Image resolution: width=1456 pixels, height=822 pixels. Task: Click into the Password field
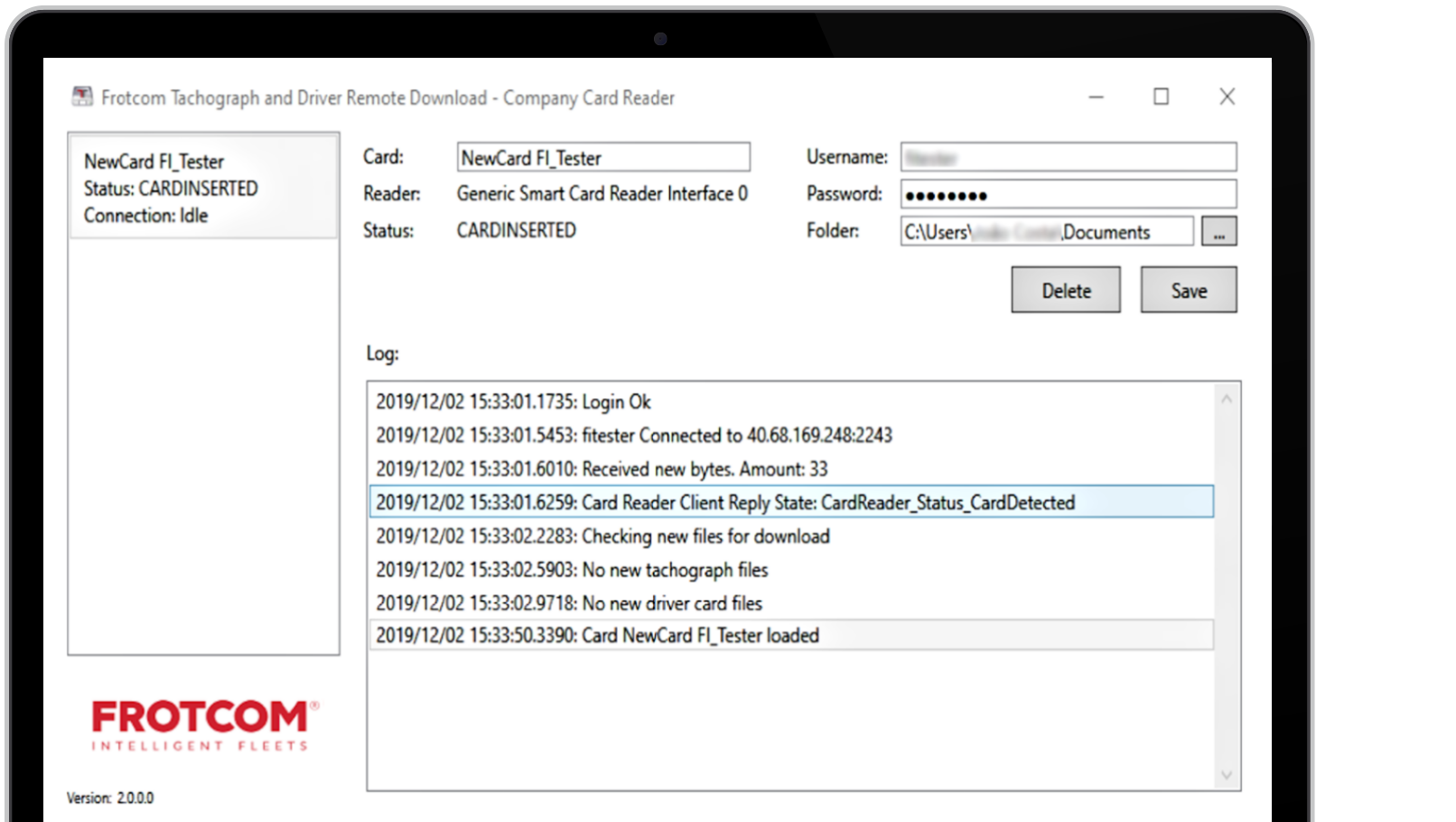1069,194
